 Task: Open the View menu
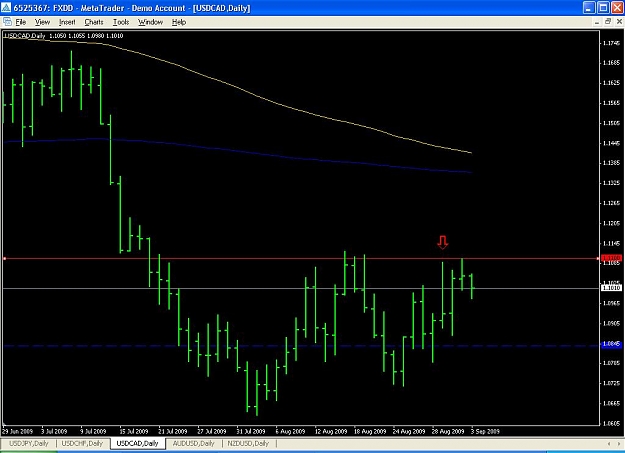pos(42,22)
